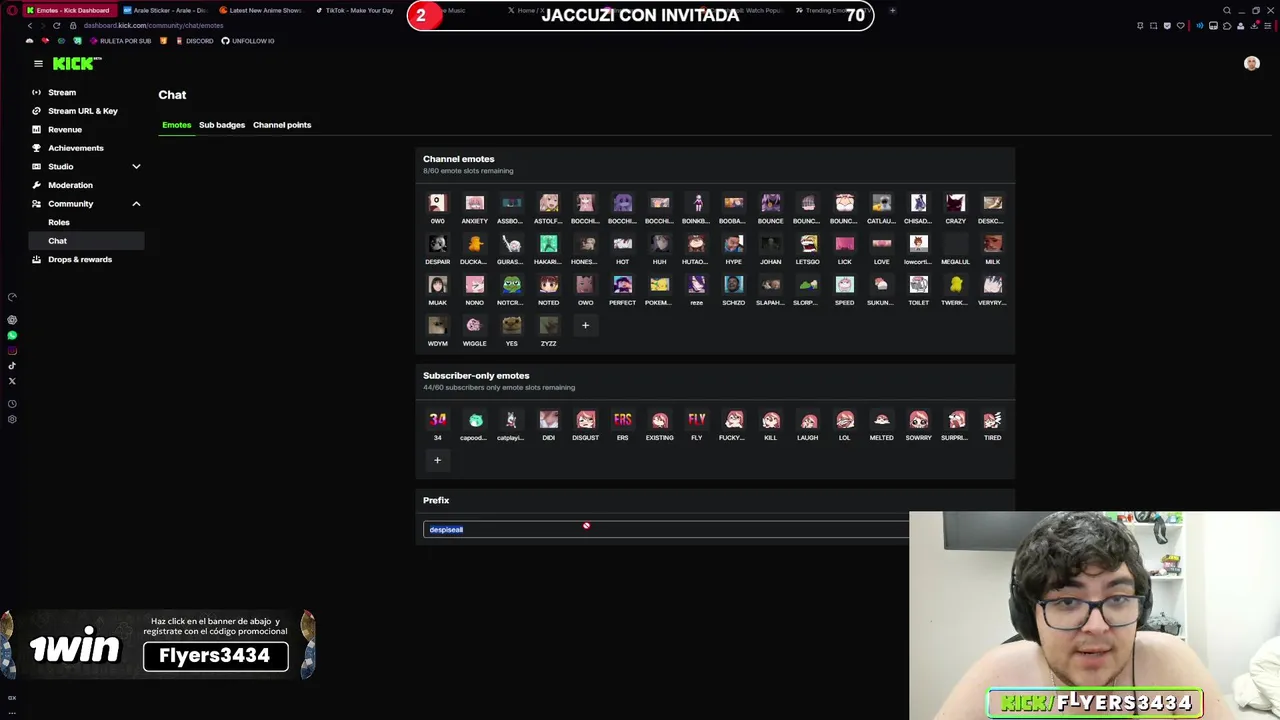Select the LETSGO channel emote

[x=807, y=250]
